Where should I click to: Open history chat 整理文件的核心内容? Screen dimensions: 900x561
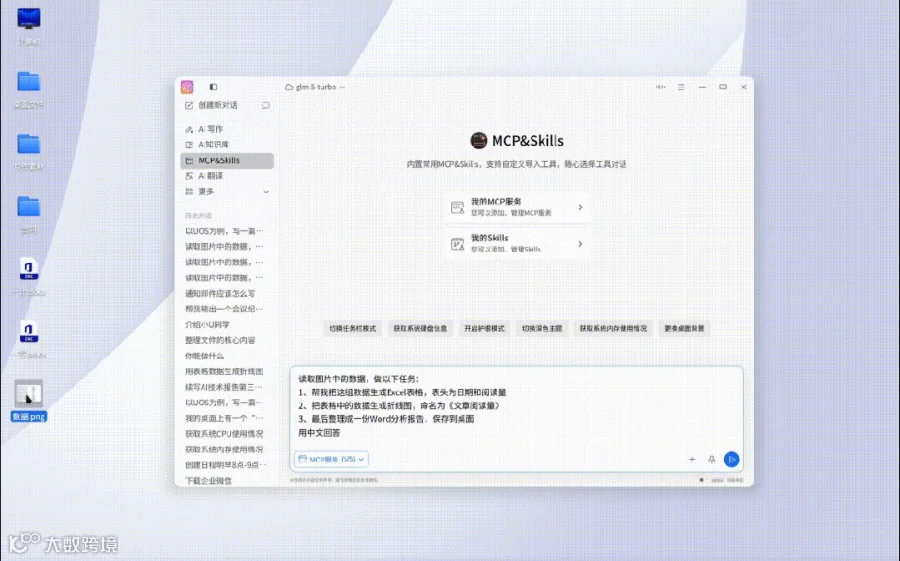(220, 340)
